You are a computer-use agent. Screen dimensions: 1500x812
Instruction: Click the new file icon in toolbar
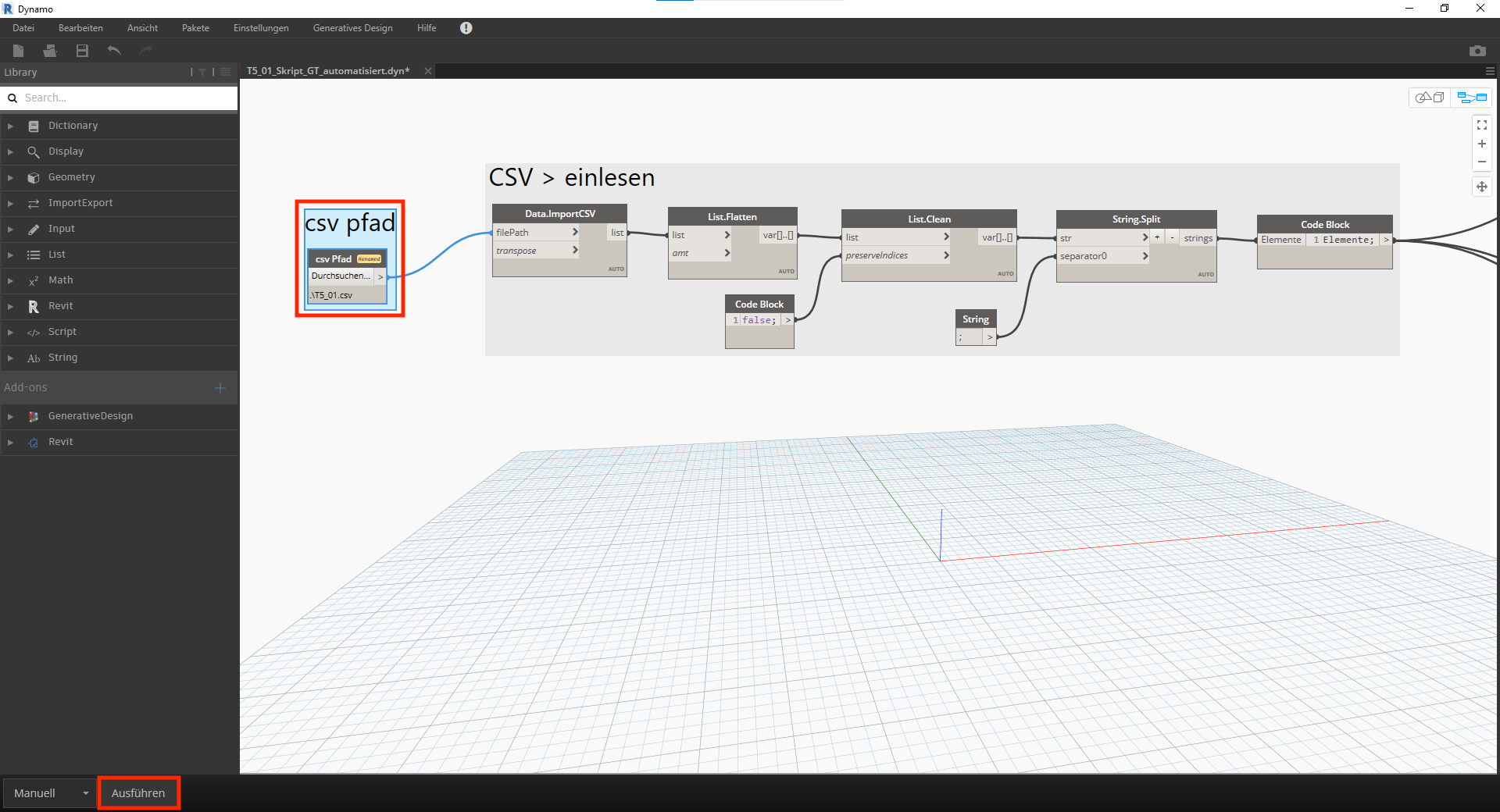19,51
